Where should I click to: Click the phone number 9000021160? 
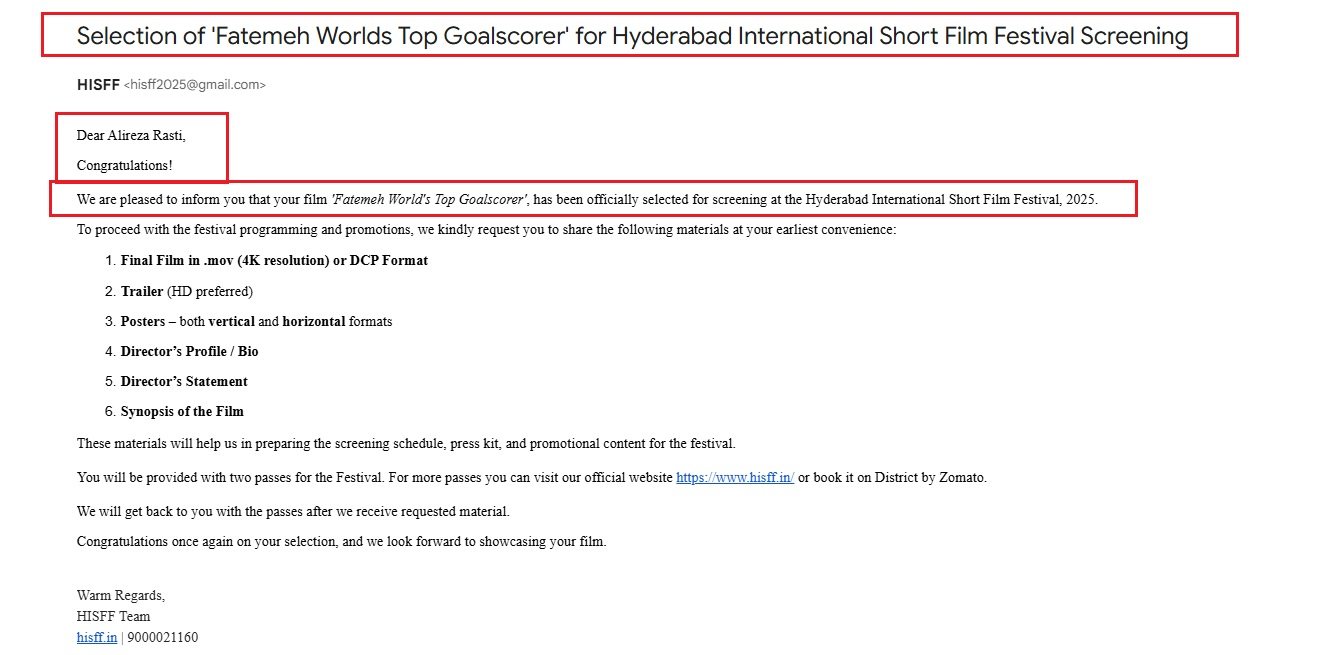click(162, 637)
